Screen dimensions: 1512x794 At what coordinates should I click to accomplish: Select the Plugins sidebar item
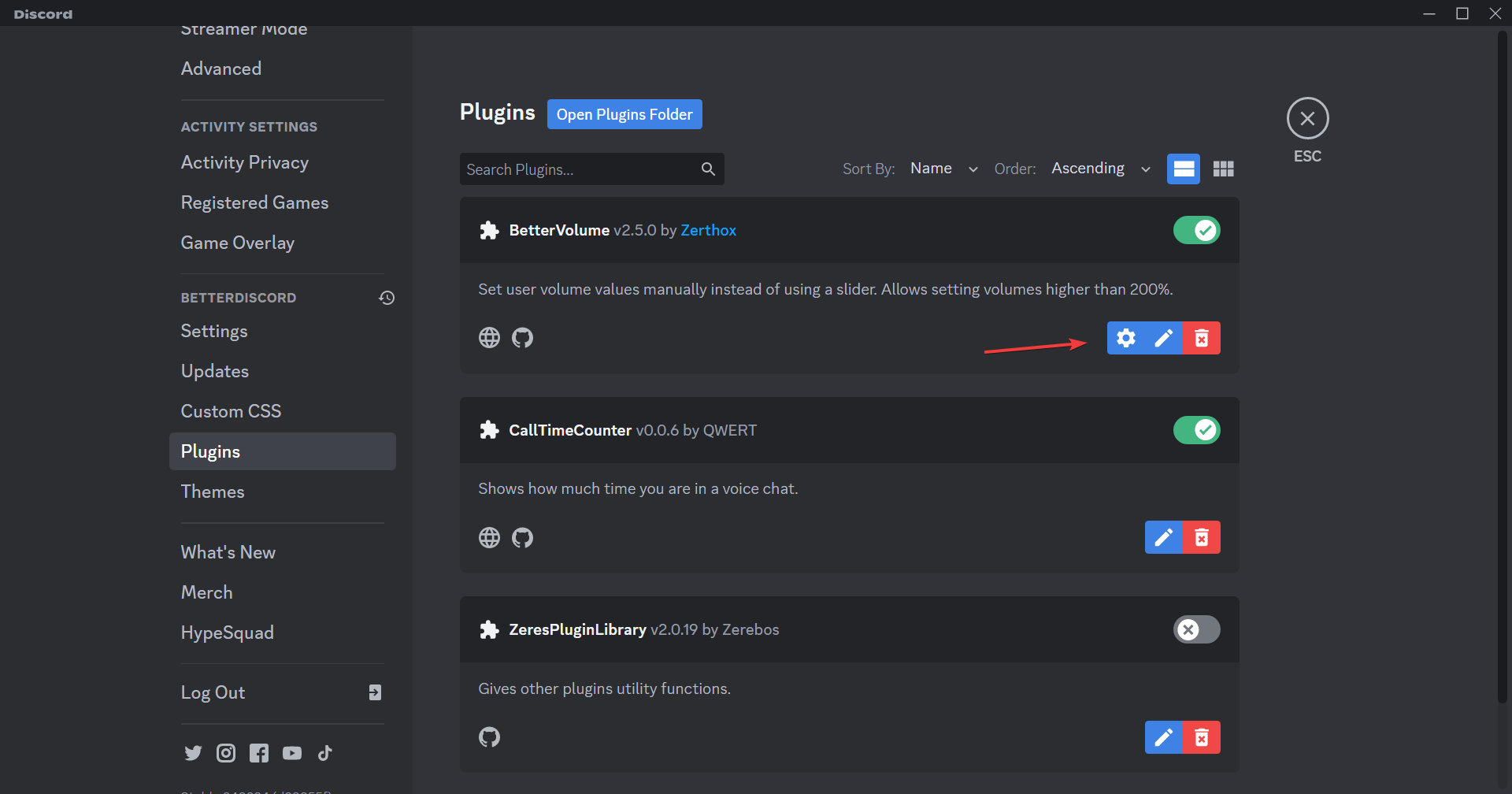tap(283, 451)
